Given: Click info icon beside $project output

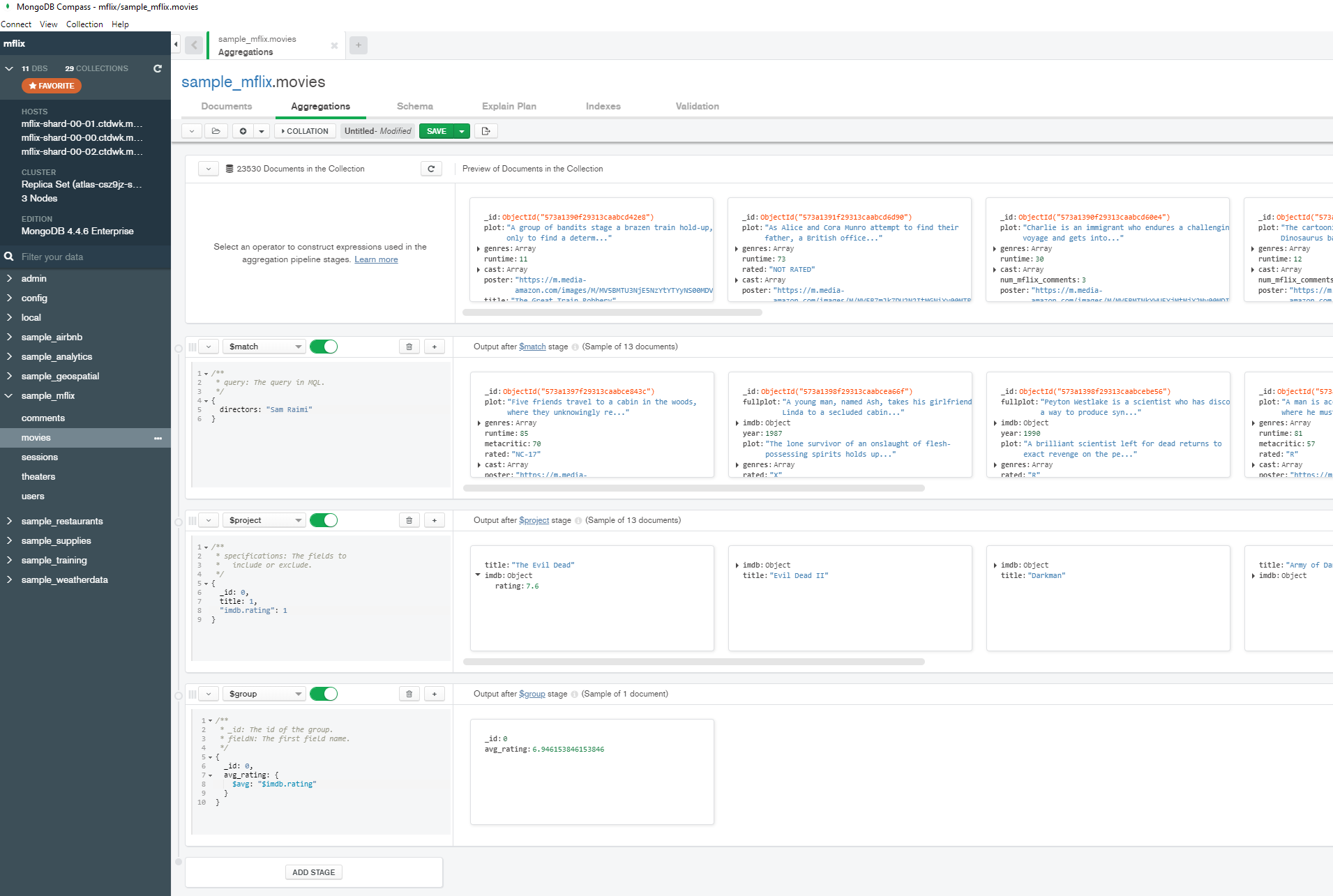Looking at the screenshot, I should coord(578,521).
